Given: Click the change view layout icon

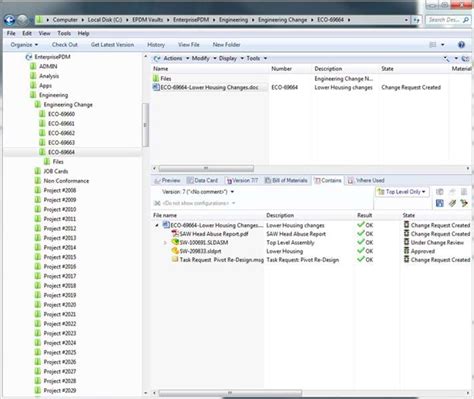Looking at the screenshot, I should tap(433, 45).
